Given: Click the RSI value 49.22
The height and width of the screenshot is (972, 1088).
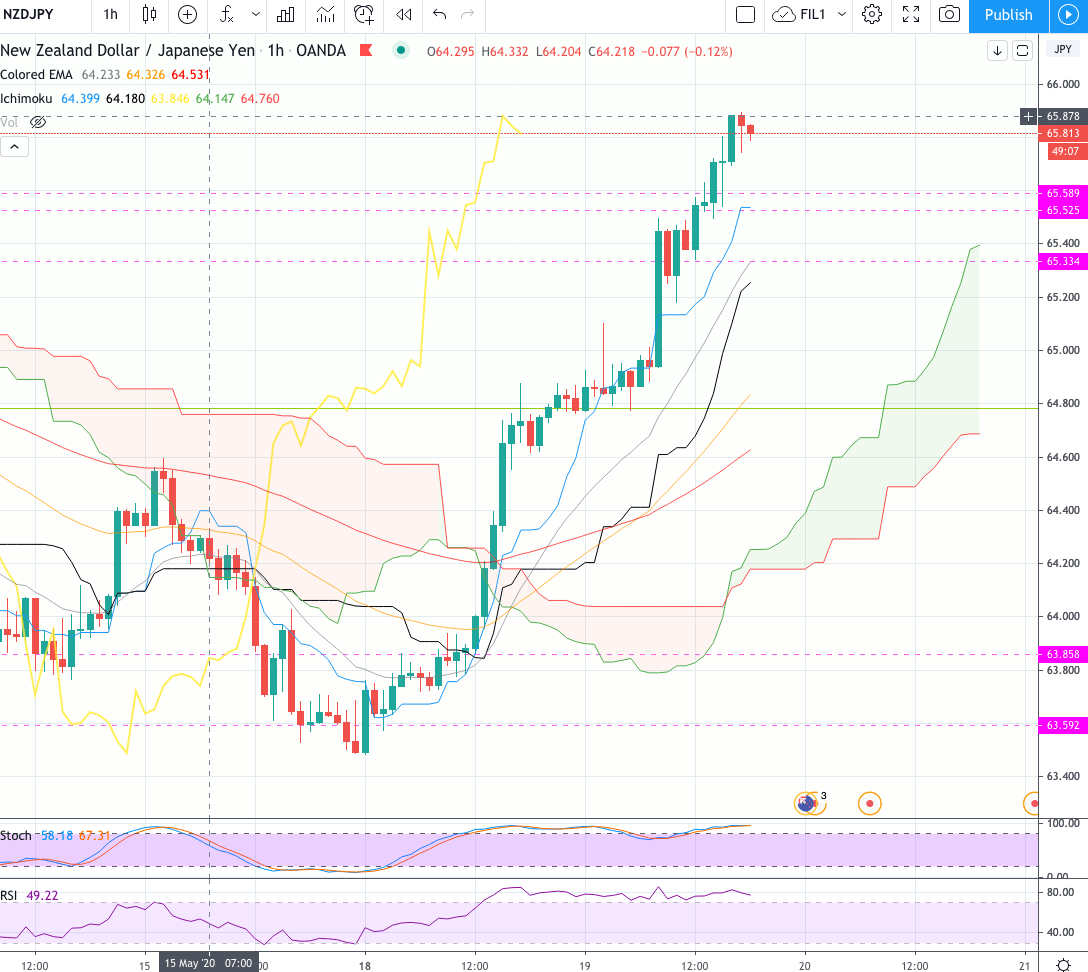Looking at the screenshot, I should (x=42, y=896).
